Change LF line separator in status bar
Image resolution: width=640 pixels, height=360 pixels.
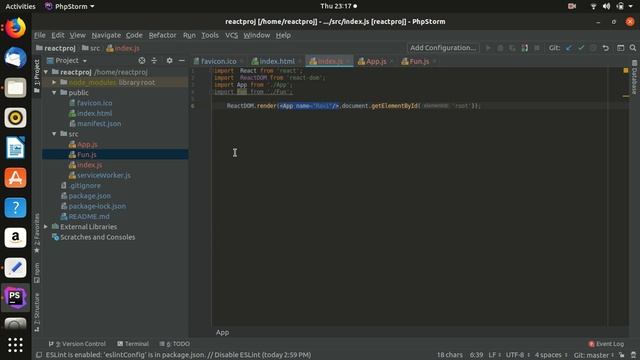[494, 355]
